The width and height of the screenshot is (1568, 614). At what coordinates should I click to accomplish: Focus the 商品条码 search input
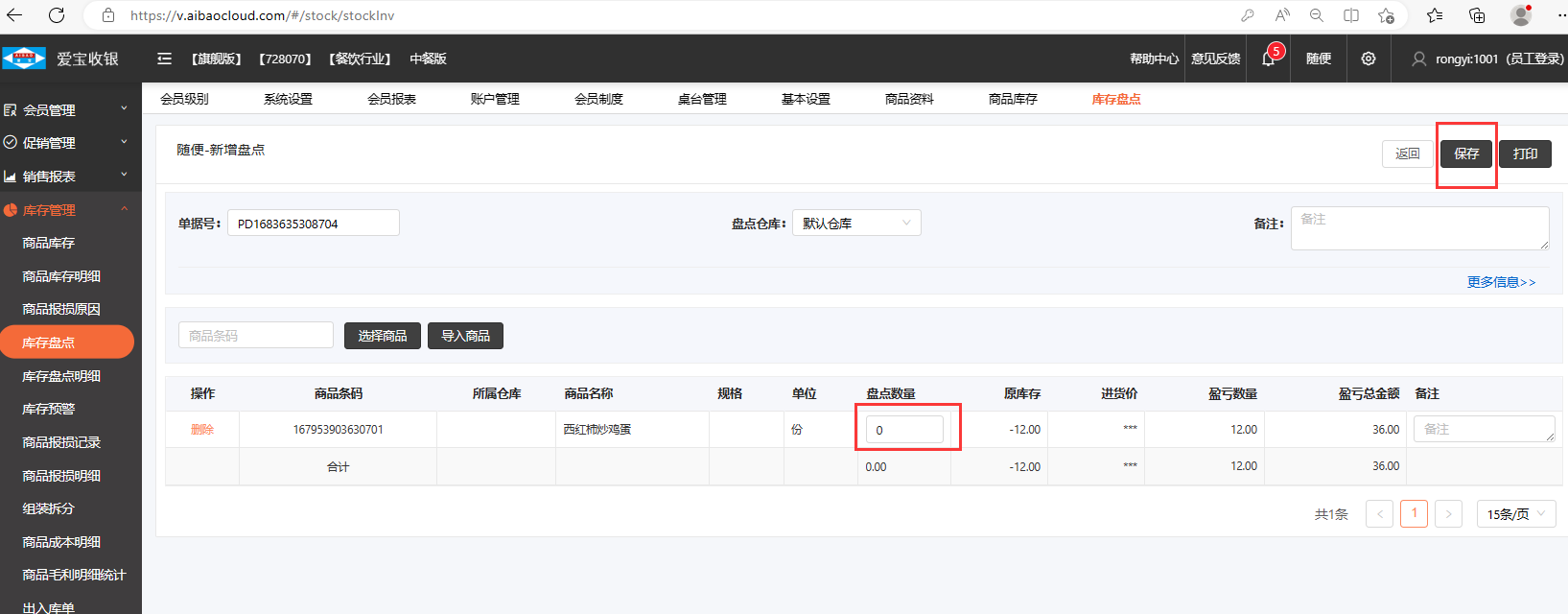click(x=256, y=335)
